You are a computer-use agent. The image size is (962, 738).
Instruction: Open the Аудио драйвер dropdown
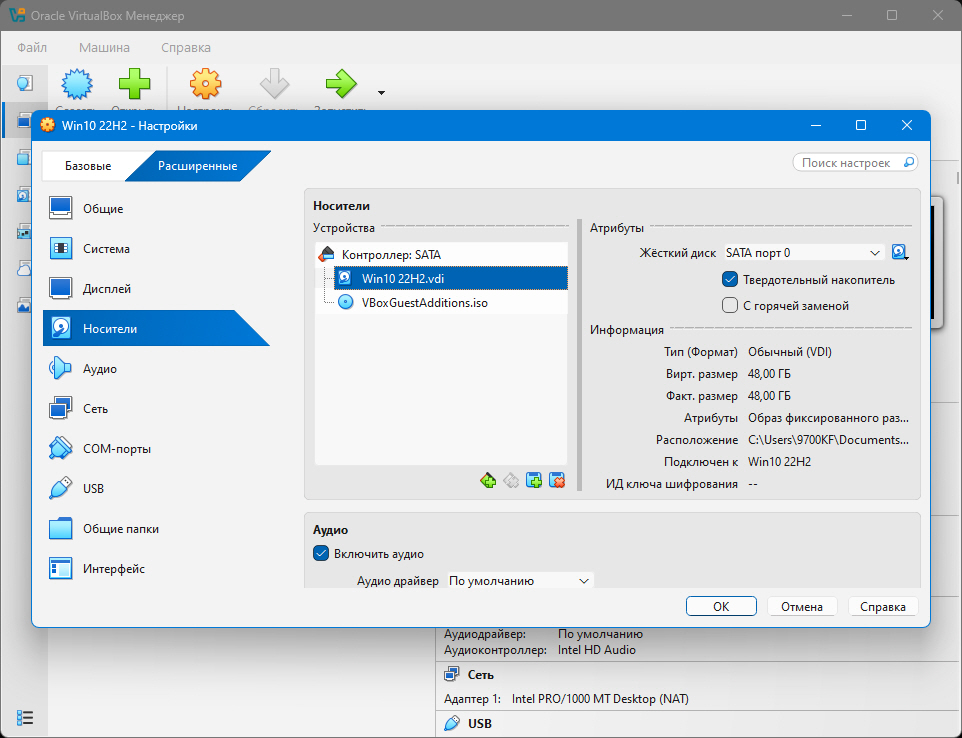click(x=520, y=580)
